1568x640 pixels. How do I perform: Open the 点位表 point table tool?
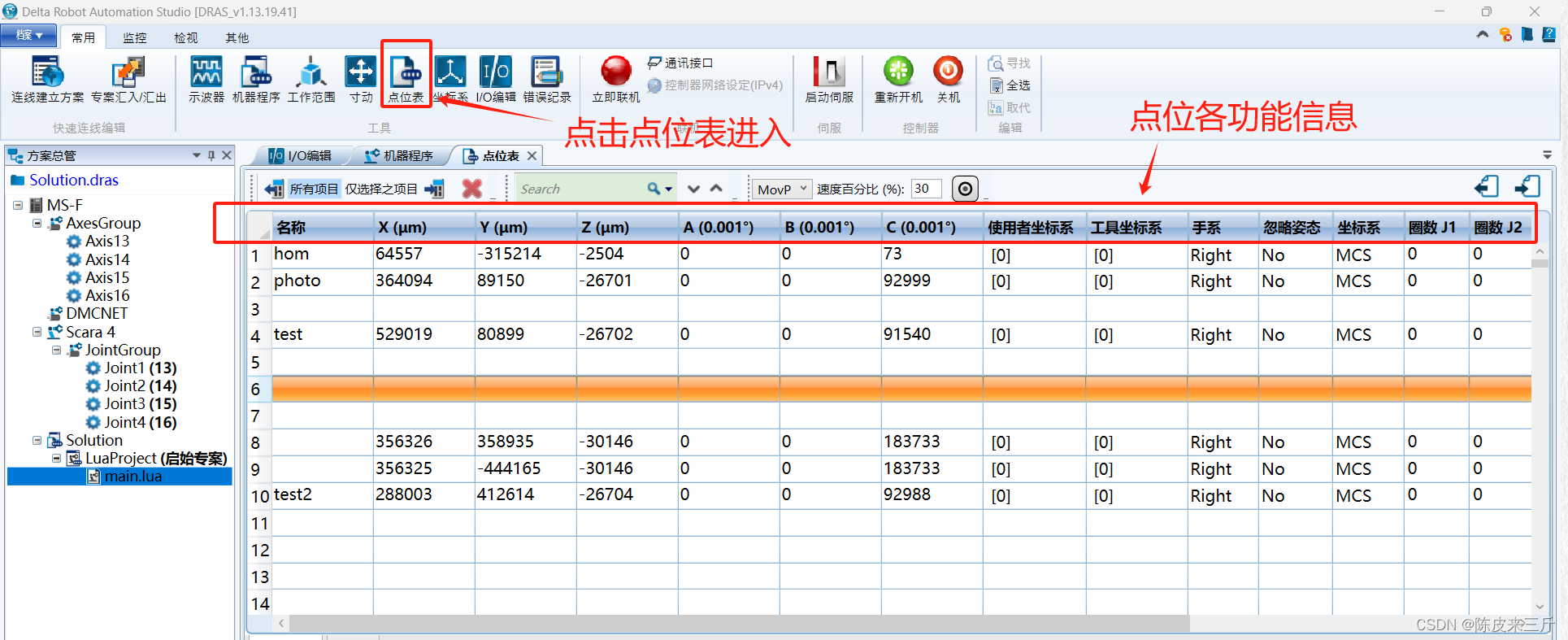[x=406, y=80]
